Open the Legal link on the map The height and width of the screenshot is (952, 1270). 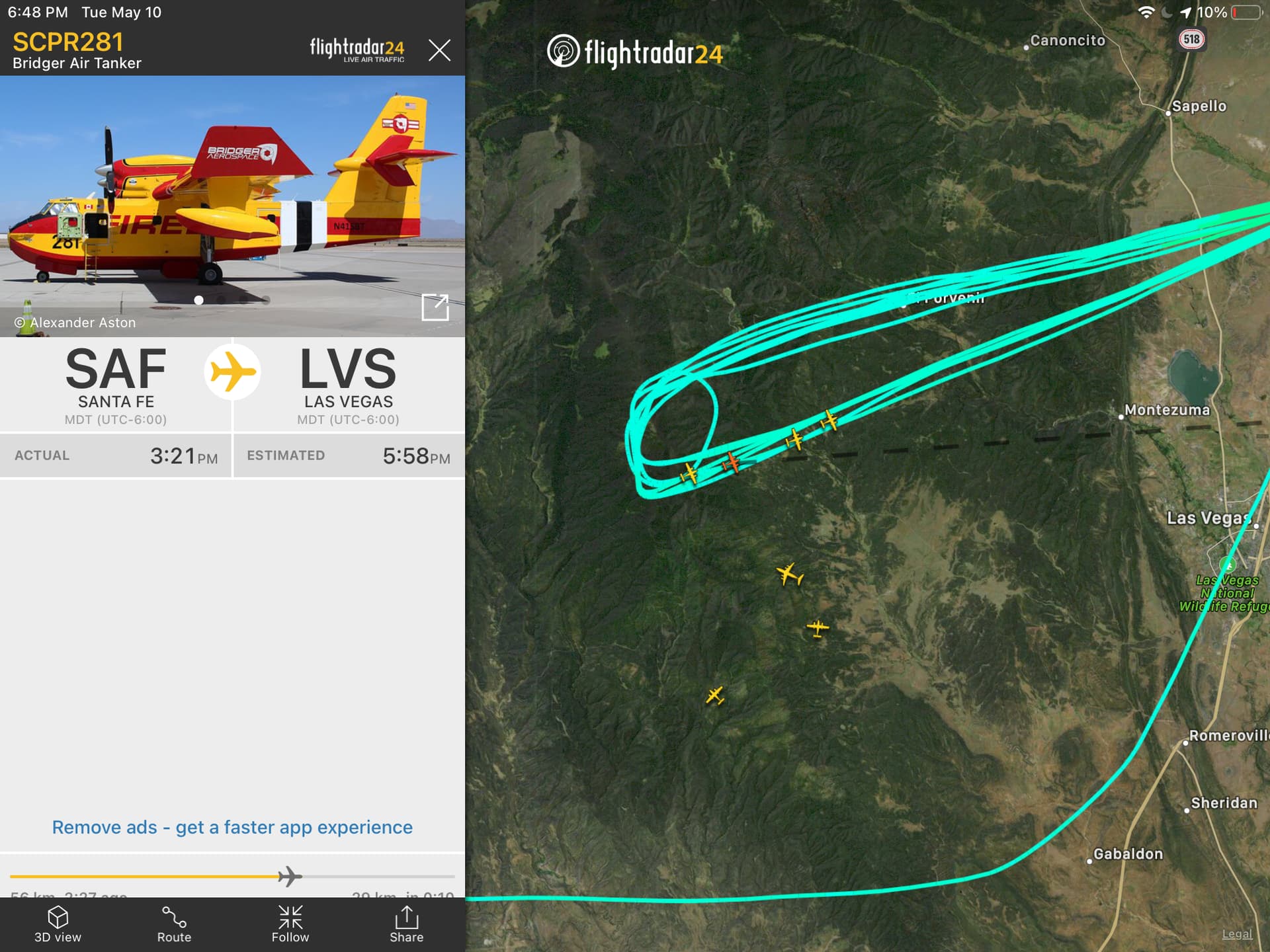pos(1237,933)
